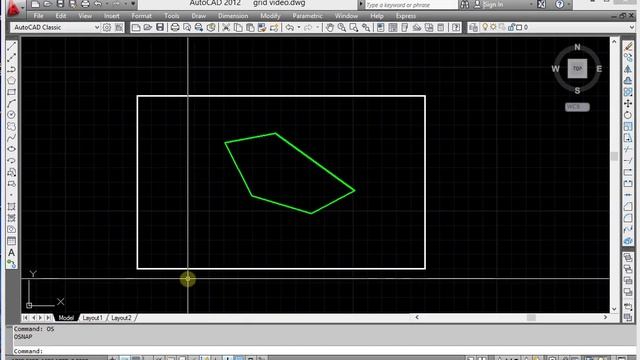Screen dimensions: 640x360
Task: Open the layer list dropdown arrow
Action: (x=632, y=27)
